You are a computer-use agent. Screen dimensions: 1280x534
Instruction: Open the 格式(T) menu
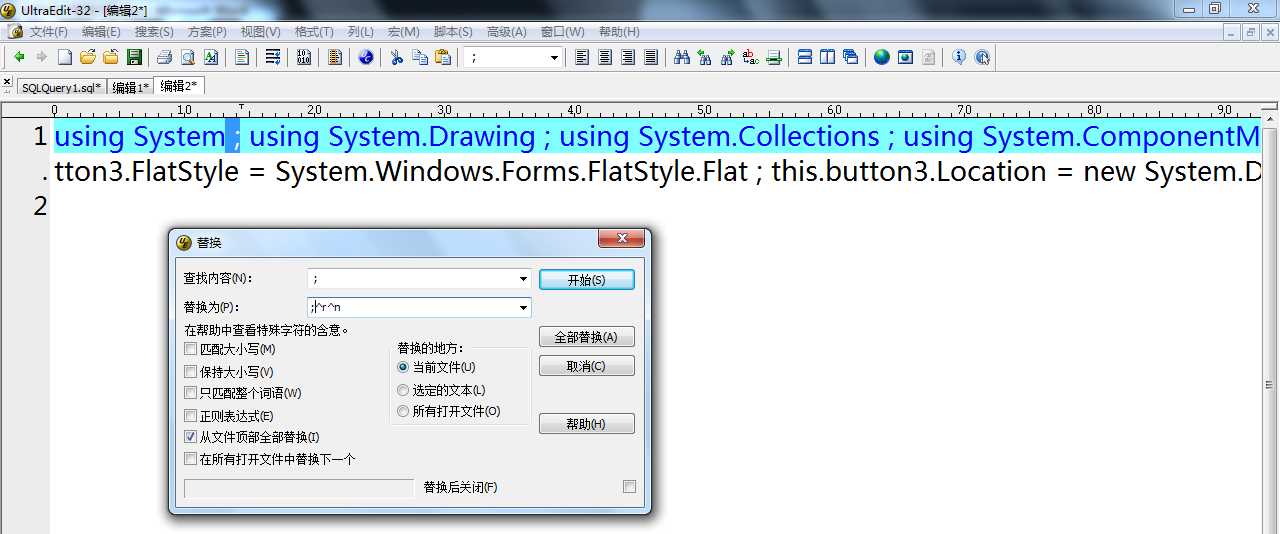click(x=314, y=32)
